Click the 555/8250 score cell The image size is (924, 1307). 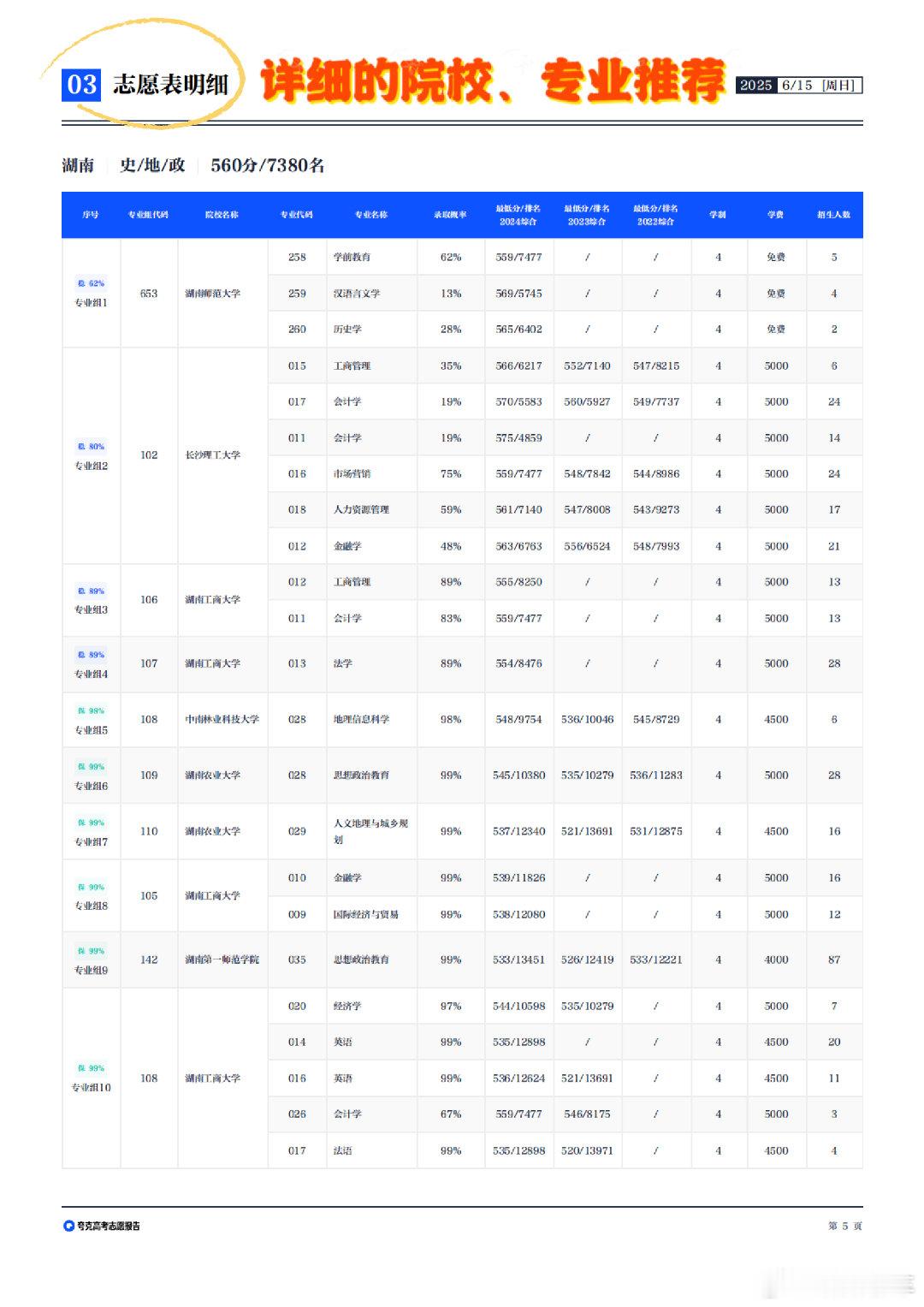[x=518, y=582]
